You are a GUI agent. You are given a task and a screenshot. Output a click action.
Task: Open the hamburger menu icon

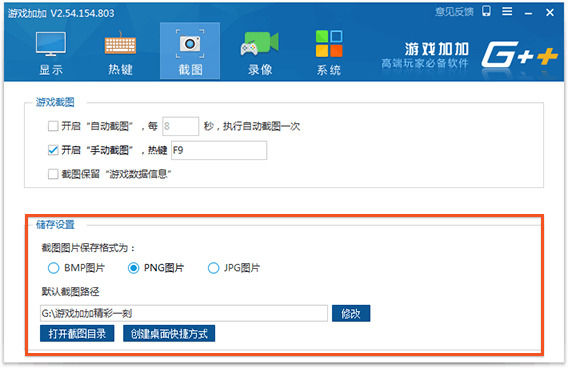click(507, 12)
